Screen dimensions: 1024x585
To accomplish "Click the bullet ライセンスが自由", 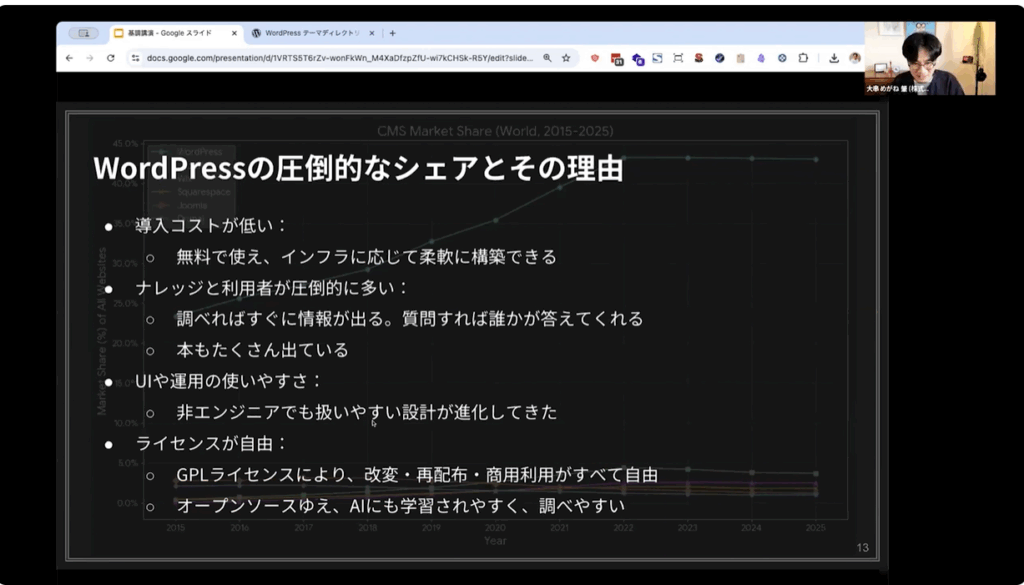I will 211,444.
